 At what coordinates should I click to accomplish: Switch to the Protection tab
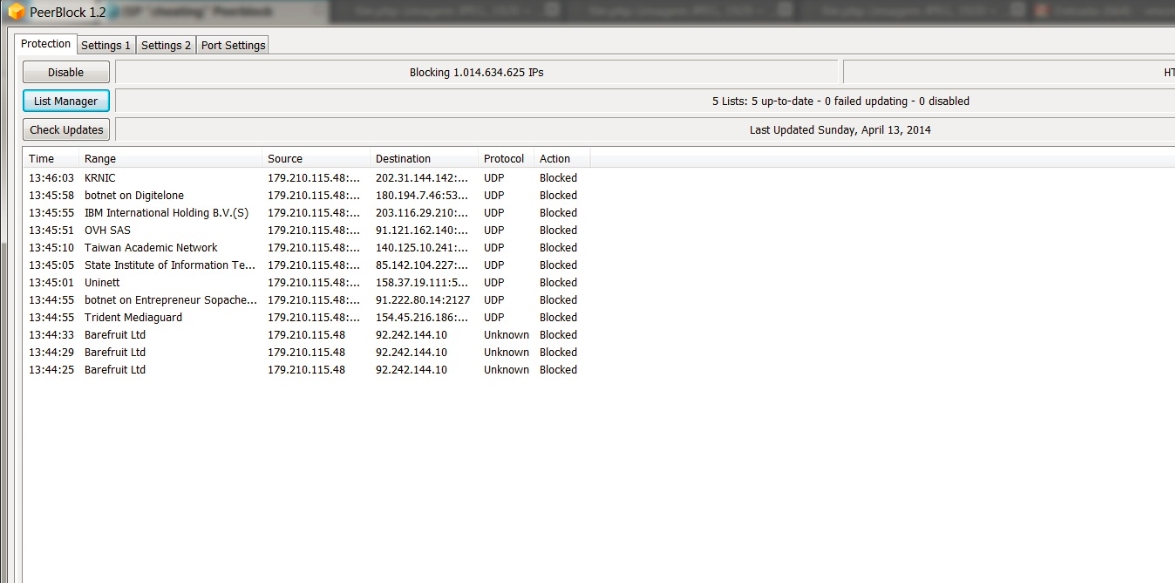(x=46, y=44)
